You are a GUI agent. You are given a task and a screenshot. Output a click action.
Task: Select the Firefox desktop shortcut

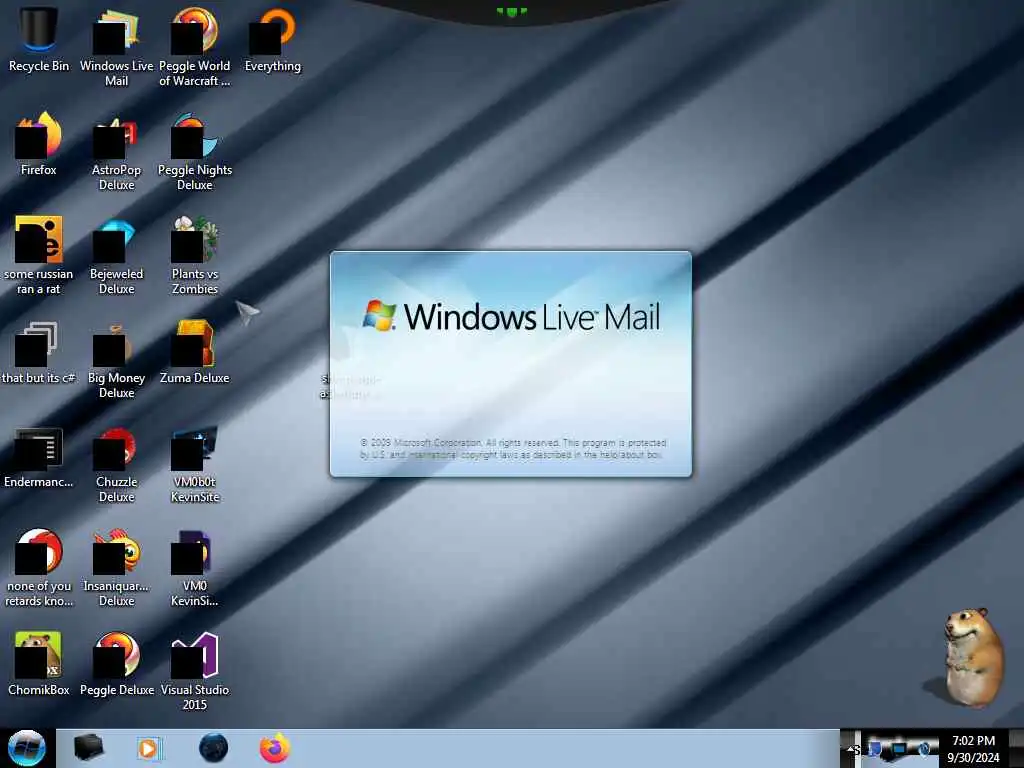38,144
